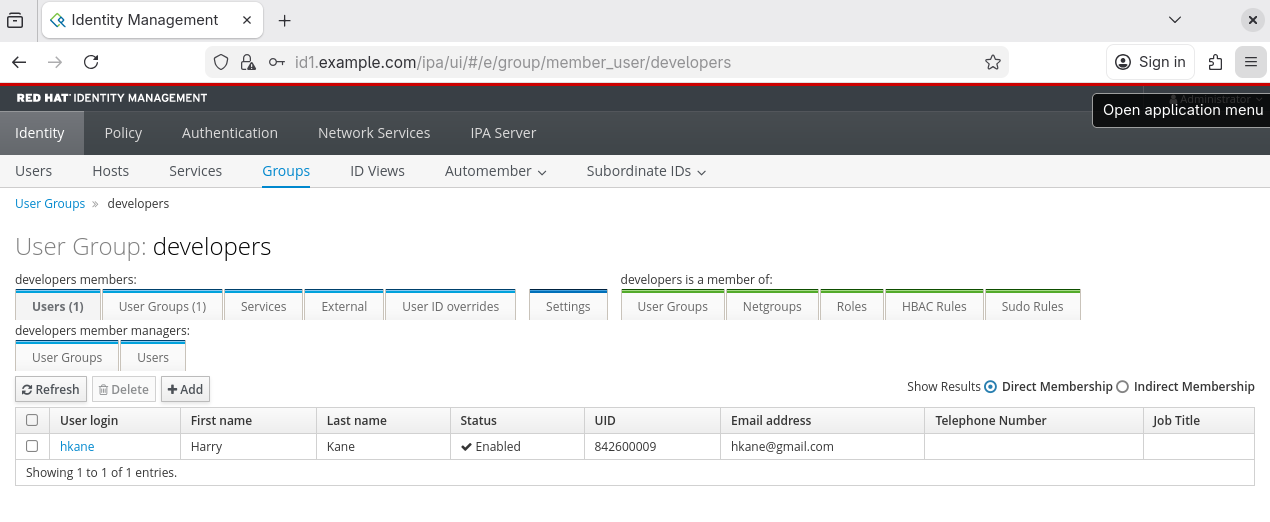Click the UID value 842600009
The height and width of the screenshot is (522, 1270).
click(x=625, y=446)
